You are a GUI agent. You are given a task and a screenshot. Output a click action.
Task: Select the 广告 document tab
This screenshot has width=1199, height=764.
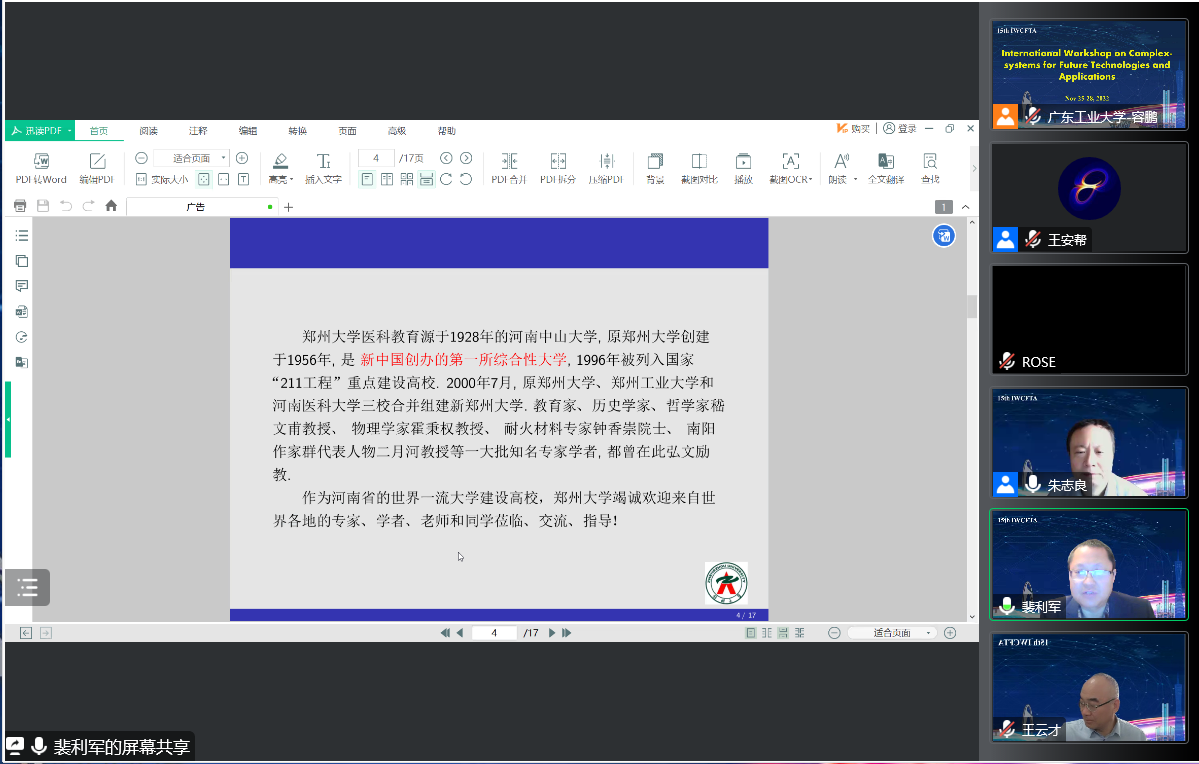click(201, 206)
